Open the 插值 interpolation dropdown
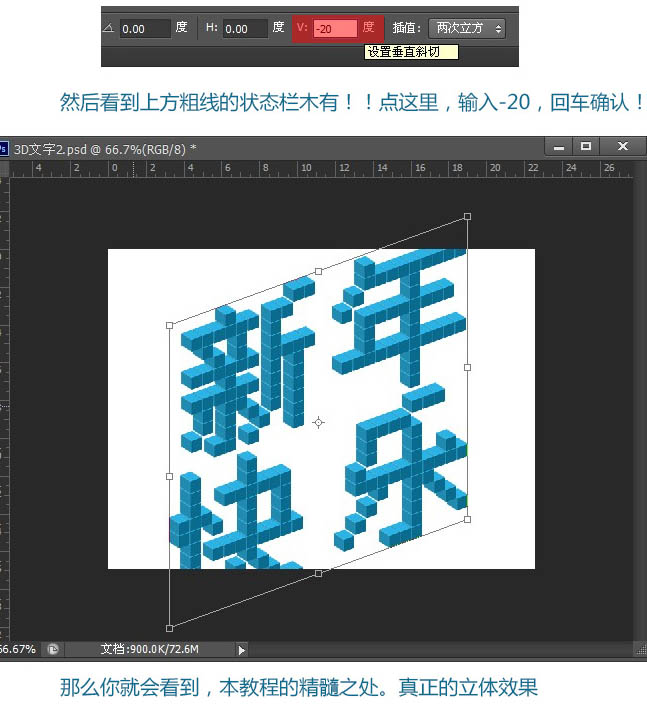647x708 pixels. click(x=466, y=29)
